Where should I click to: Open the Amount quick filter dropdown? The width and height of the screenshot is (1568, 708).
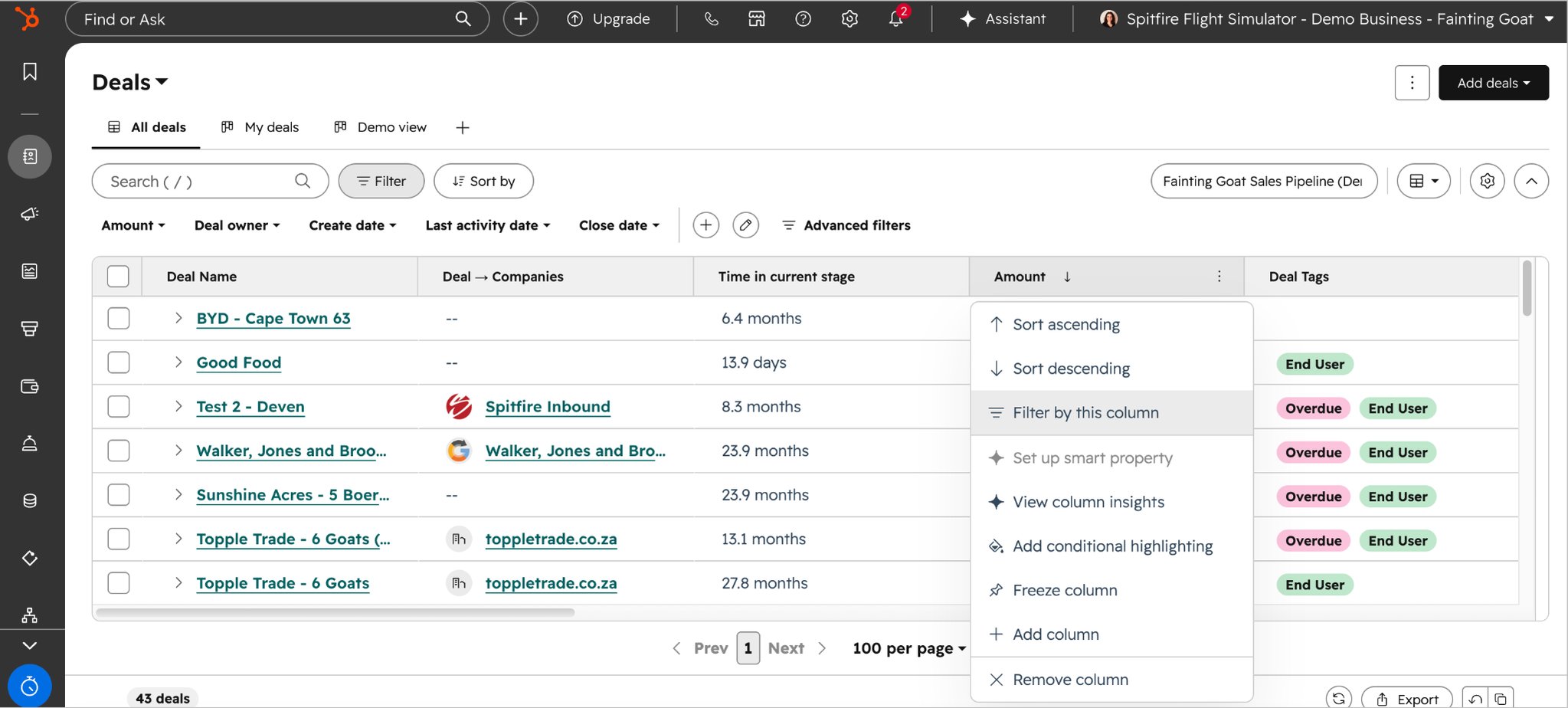(133, 225)
